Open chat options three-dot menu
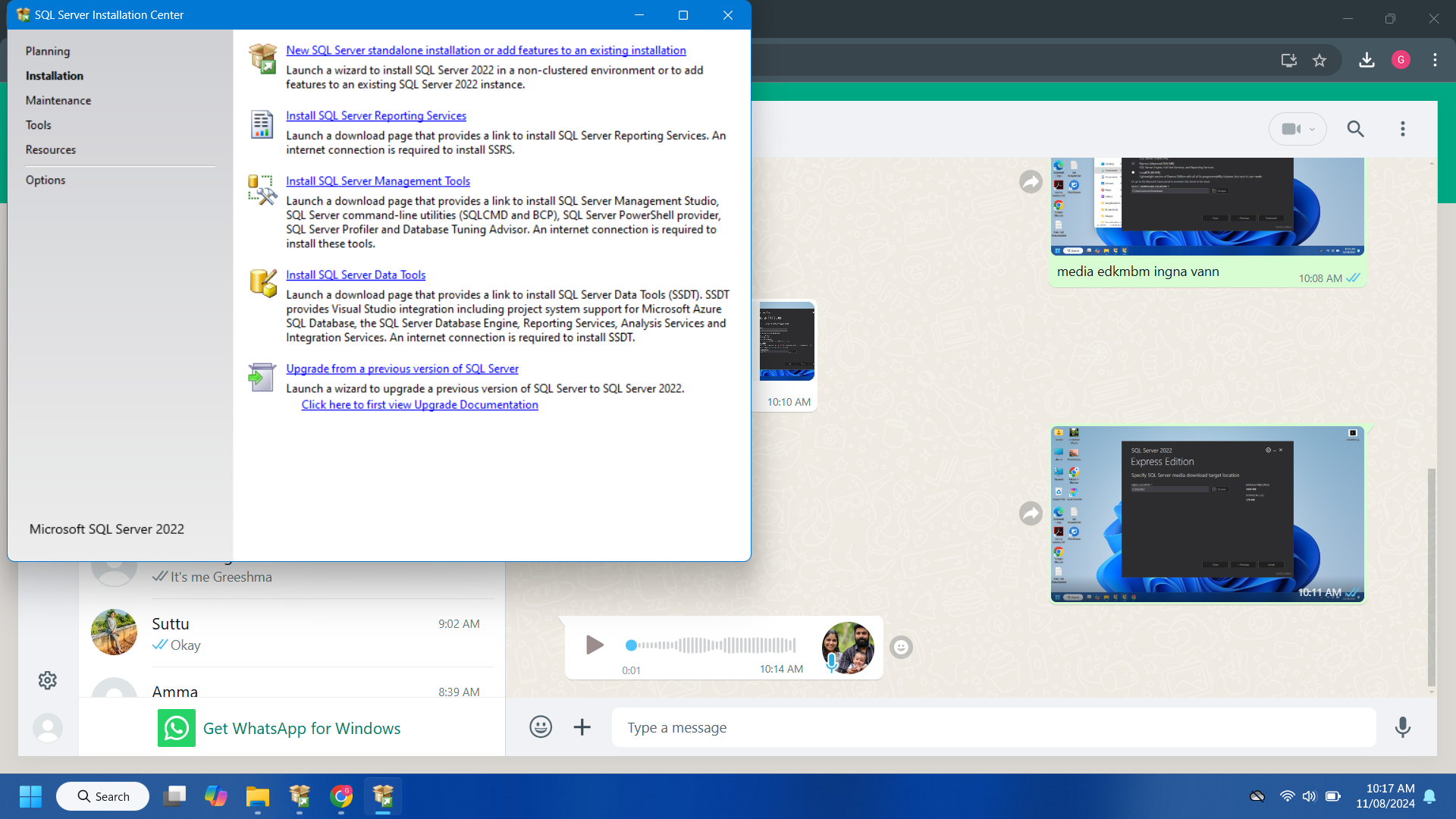Screen dimensions: 1456x819 (1402, 129)
